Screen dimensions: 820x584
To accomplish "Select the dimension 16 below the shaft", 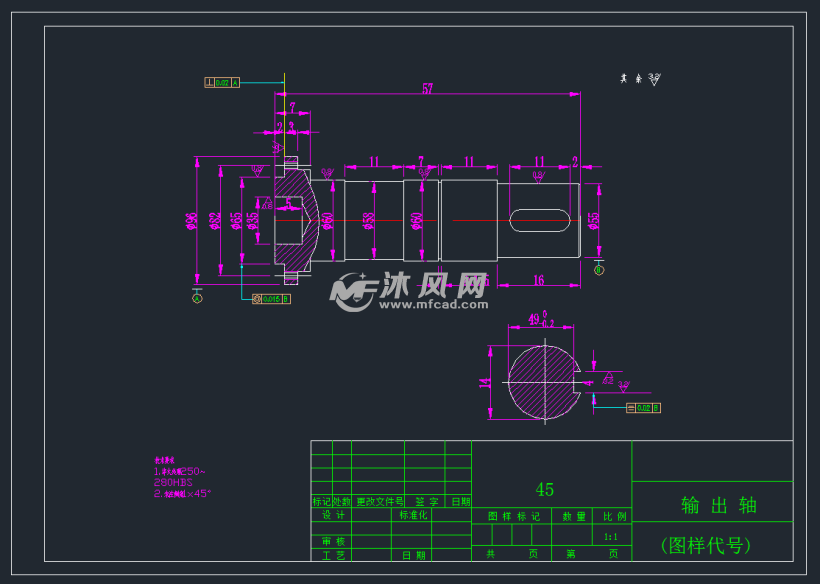I will coord(538,281).
